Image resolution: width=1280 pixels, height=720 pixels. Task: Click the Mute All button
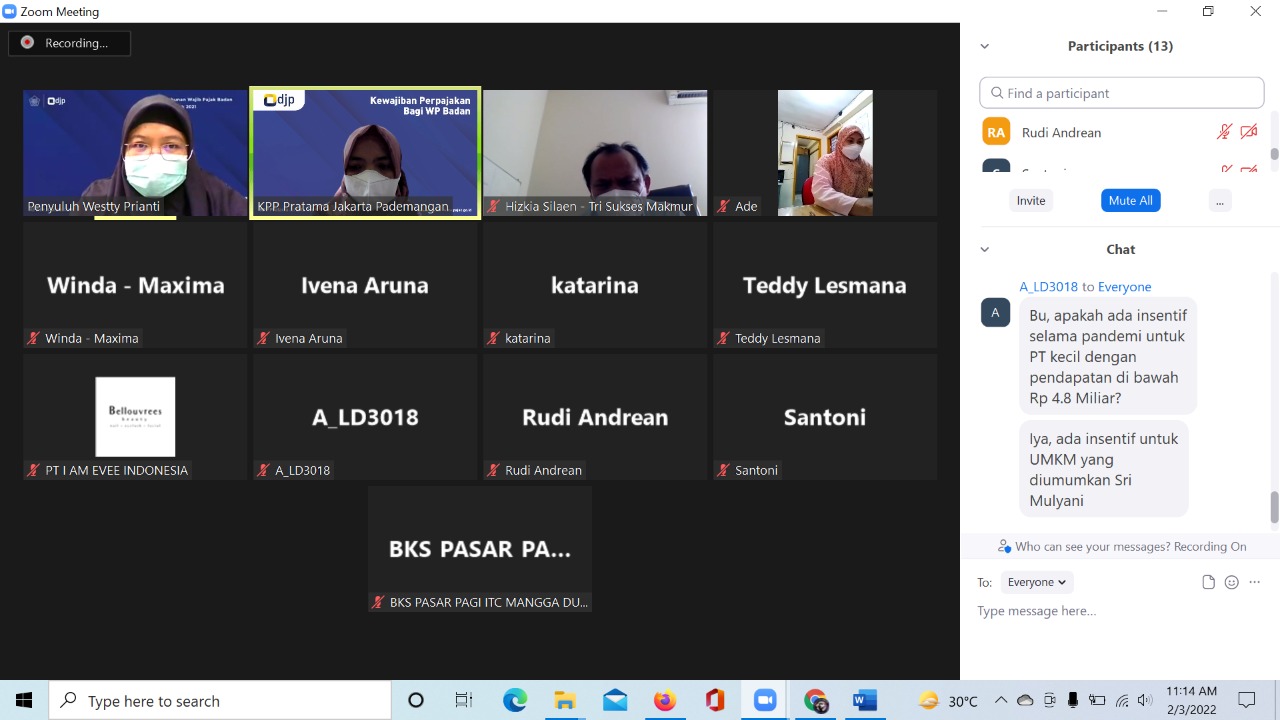coord(1130,201)
